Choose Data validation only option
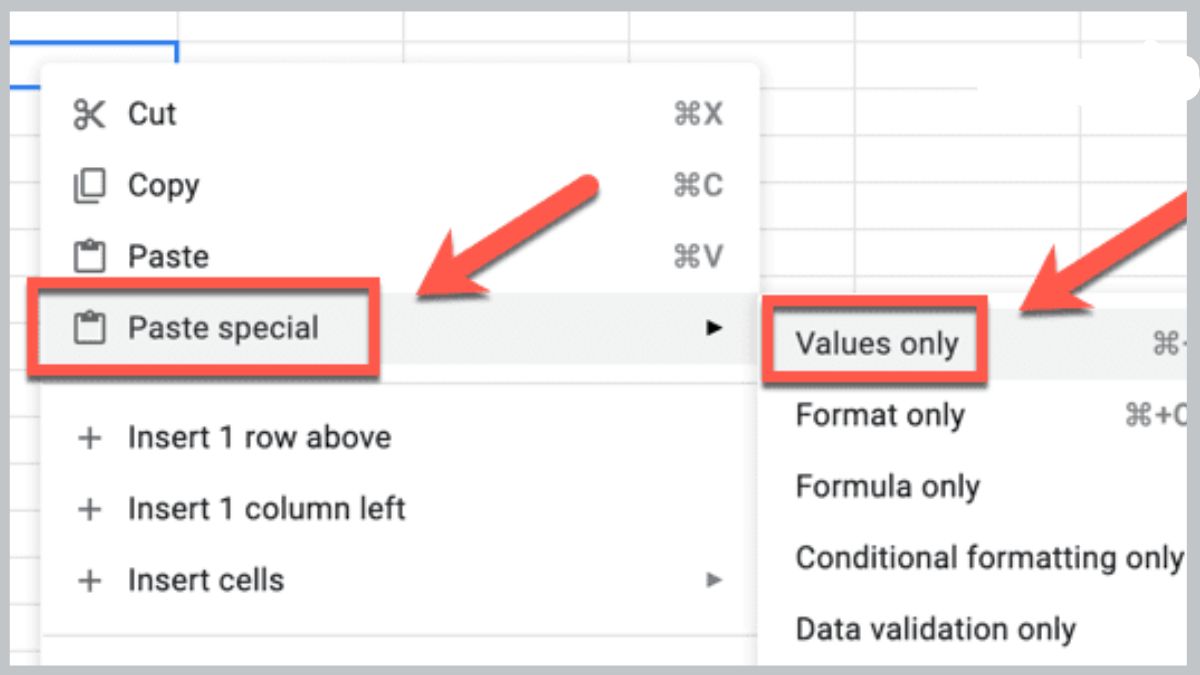Viewport: 1200px width, 675px height. click(x=935, y=630)
